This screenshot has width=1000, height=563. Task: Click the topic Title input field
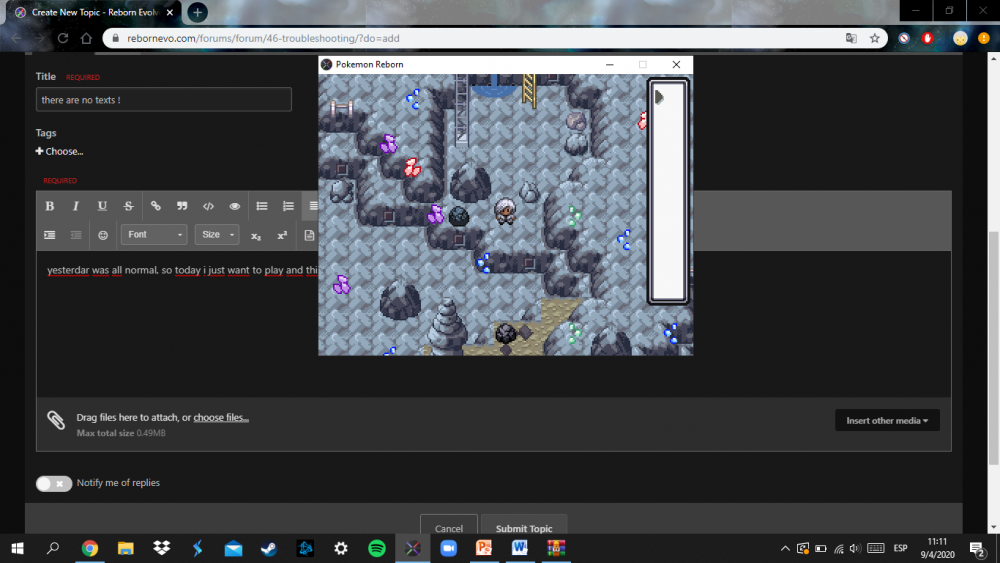164,100
